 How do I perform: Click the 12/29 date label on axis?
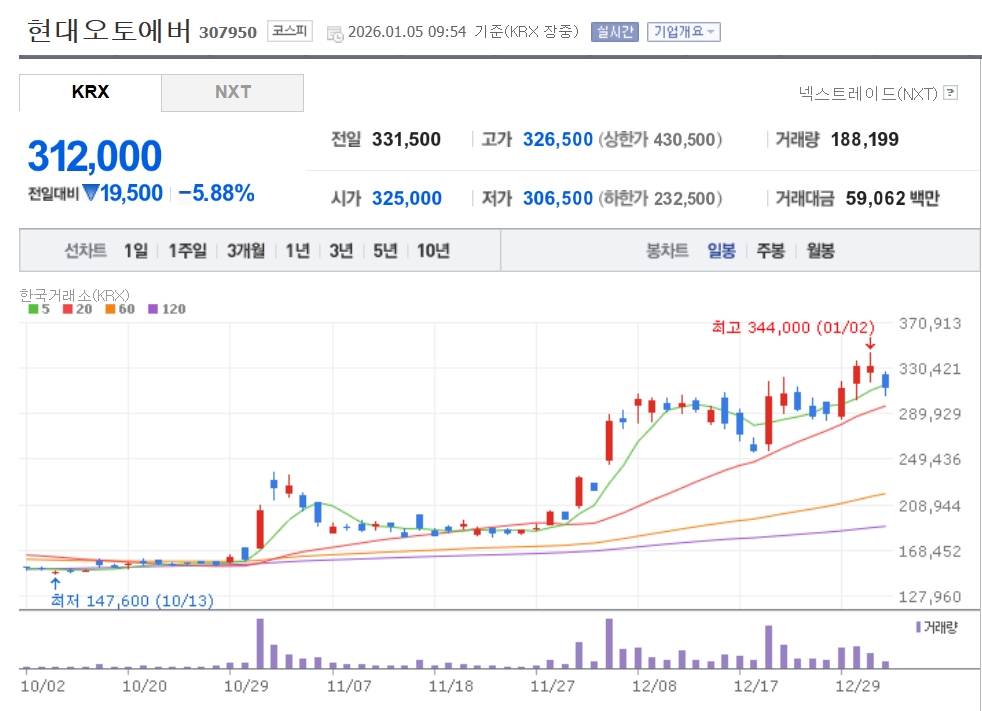coord(857,686)
